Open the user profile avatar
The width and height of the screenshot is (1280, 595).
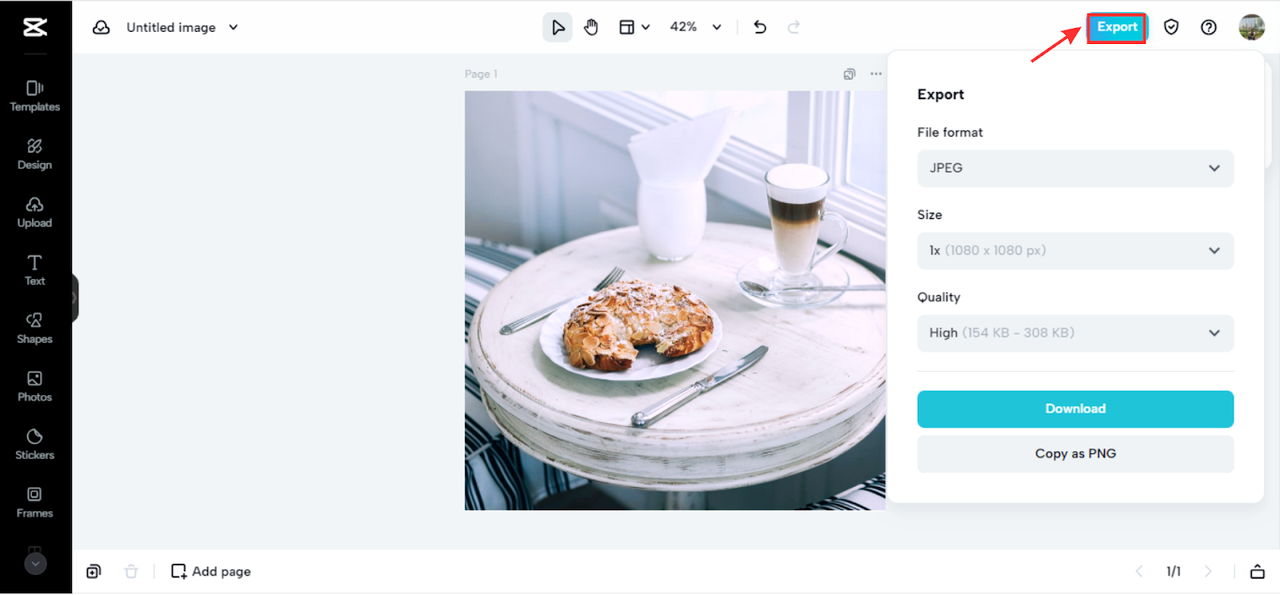[x=1252, y=27]
